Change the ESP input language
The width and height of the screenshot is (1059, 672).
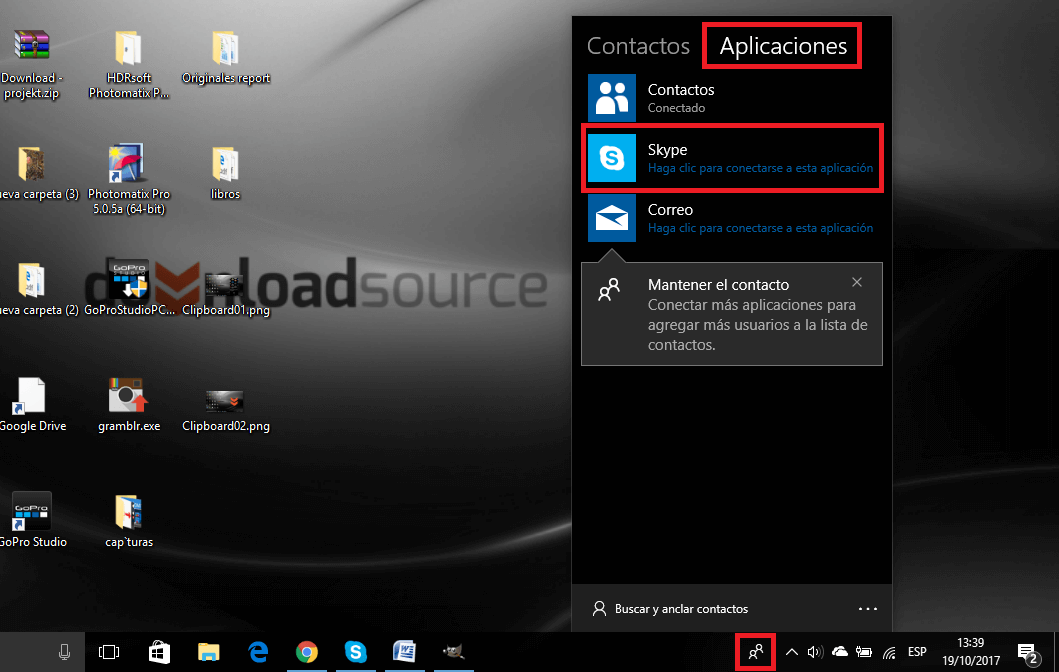pyautogui.click(x=917, y=652)
